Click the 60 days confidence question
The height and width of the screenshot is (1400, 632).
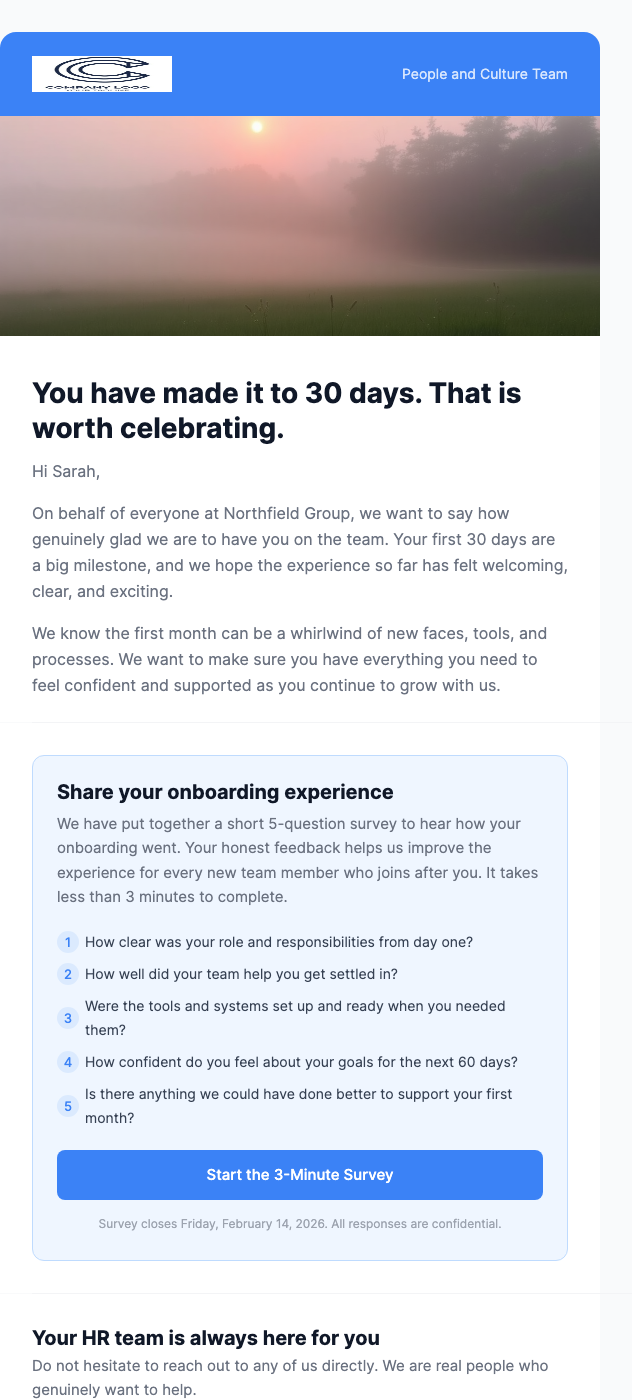click(x=301, y=1062)
